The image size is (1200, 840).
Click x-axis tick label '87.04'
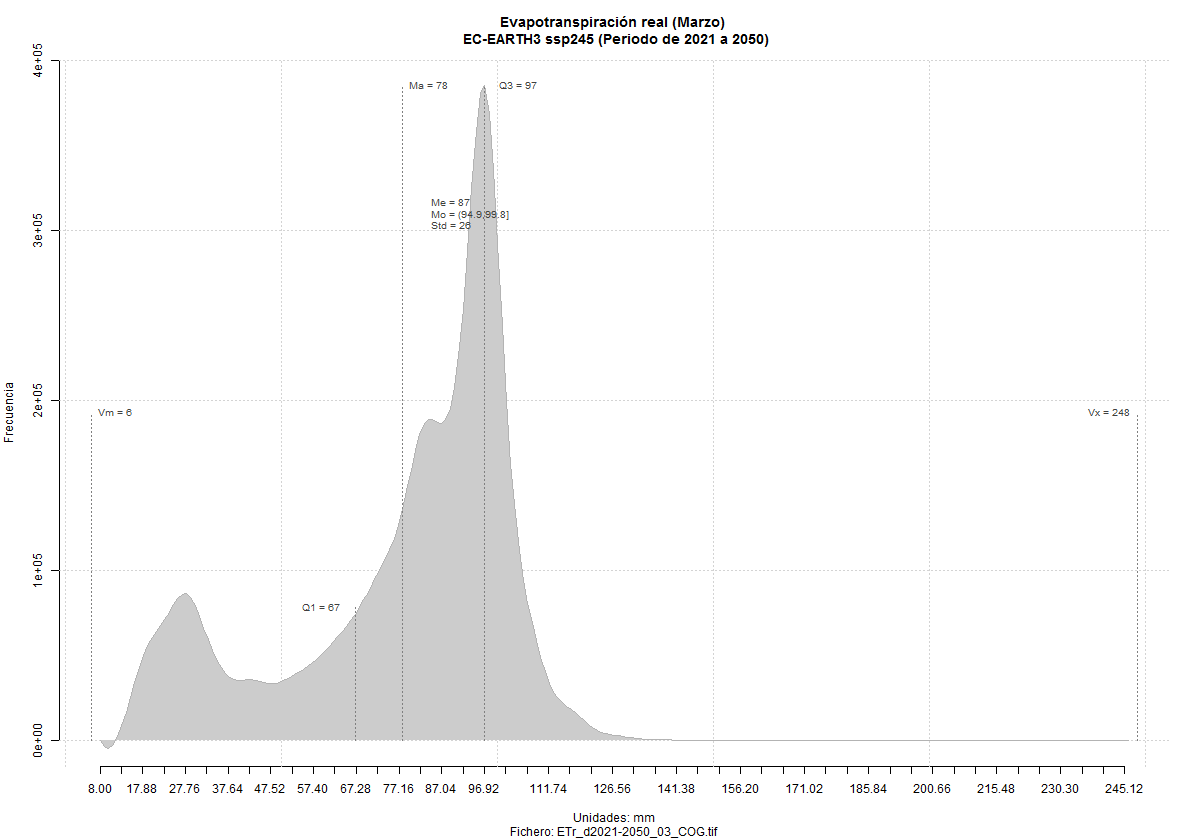pyautogui.click(x=441, y=789)
